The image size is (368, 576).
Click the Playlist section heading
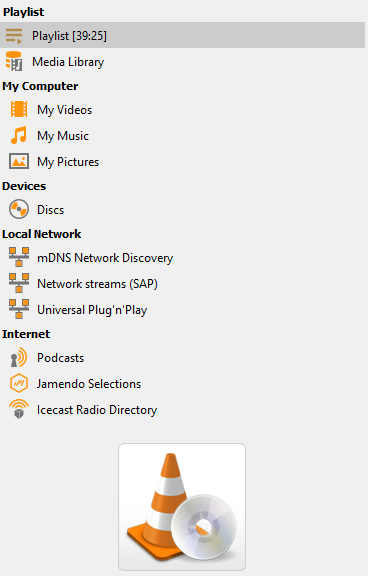click(24, 12)
